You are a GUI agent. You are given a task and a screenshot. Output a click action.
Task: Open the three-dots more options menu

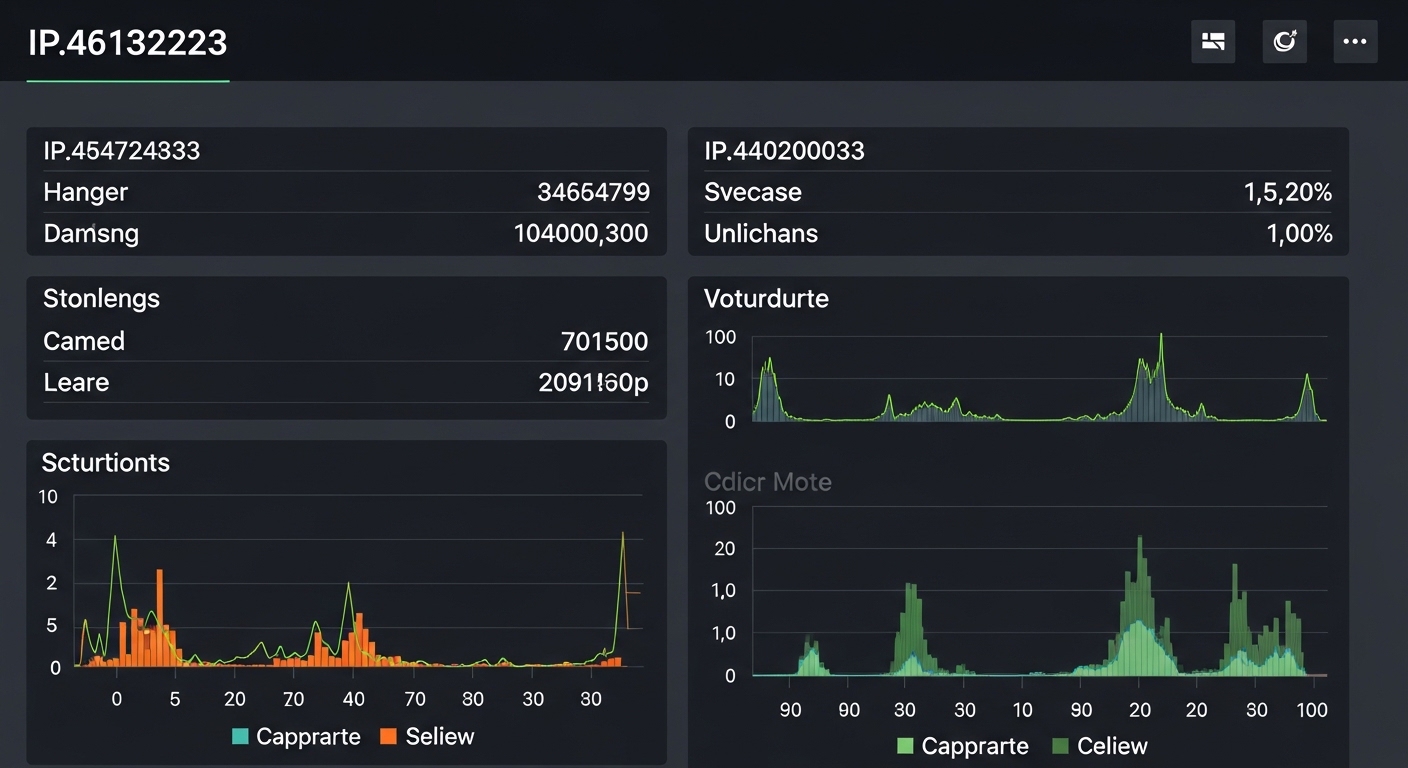(1355, 42)
